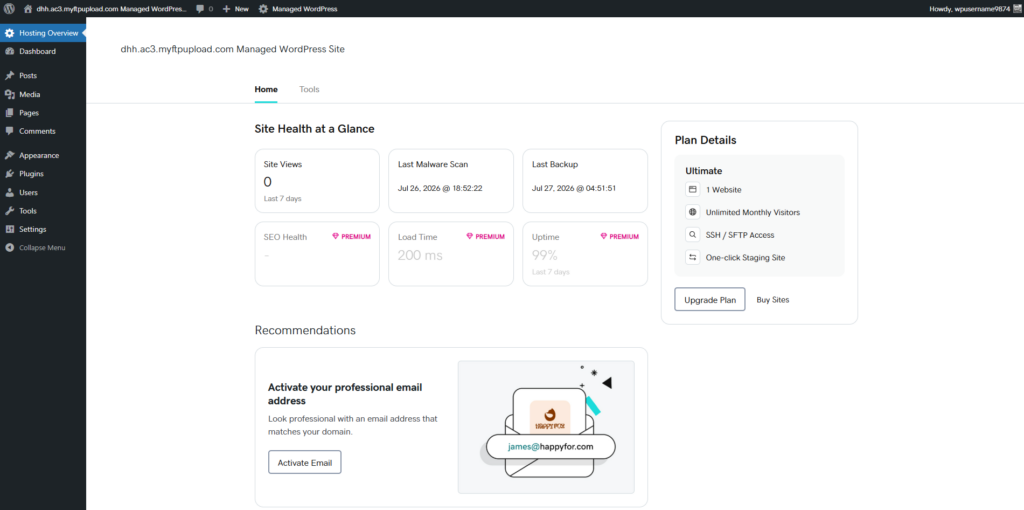Click the home icon beside site name
The width and height of the screenshot is (1024, 510).
pos(28,9)
